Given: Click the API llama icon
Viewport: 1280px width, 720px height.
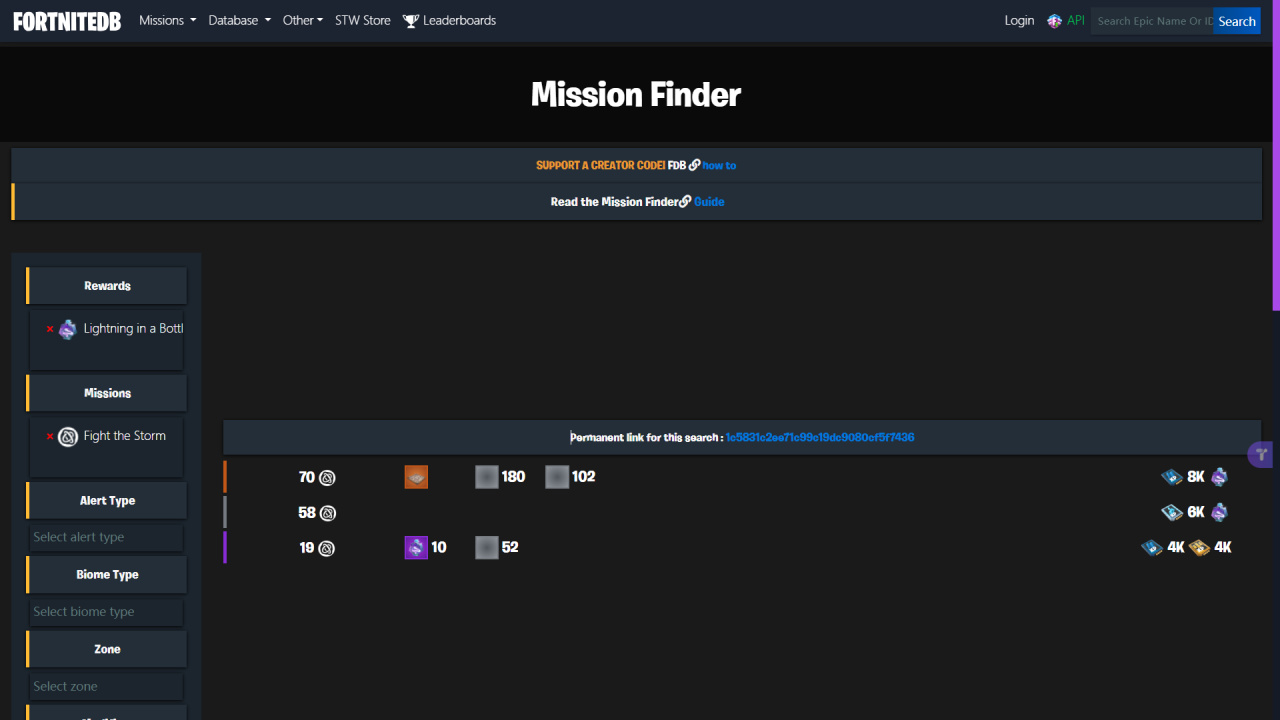Looking at the screenshot, I should click(1054, 21).
